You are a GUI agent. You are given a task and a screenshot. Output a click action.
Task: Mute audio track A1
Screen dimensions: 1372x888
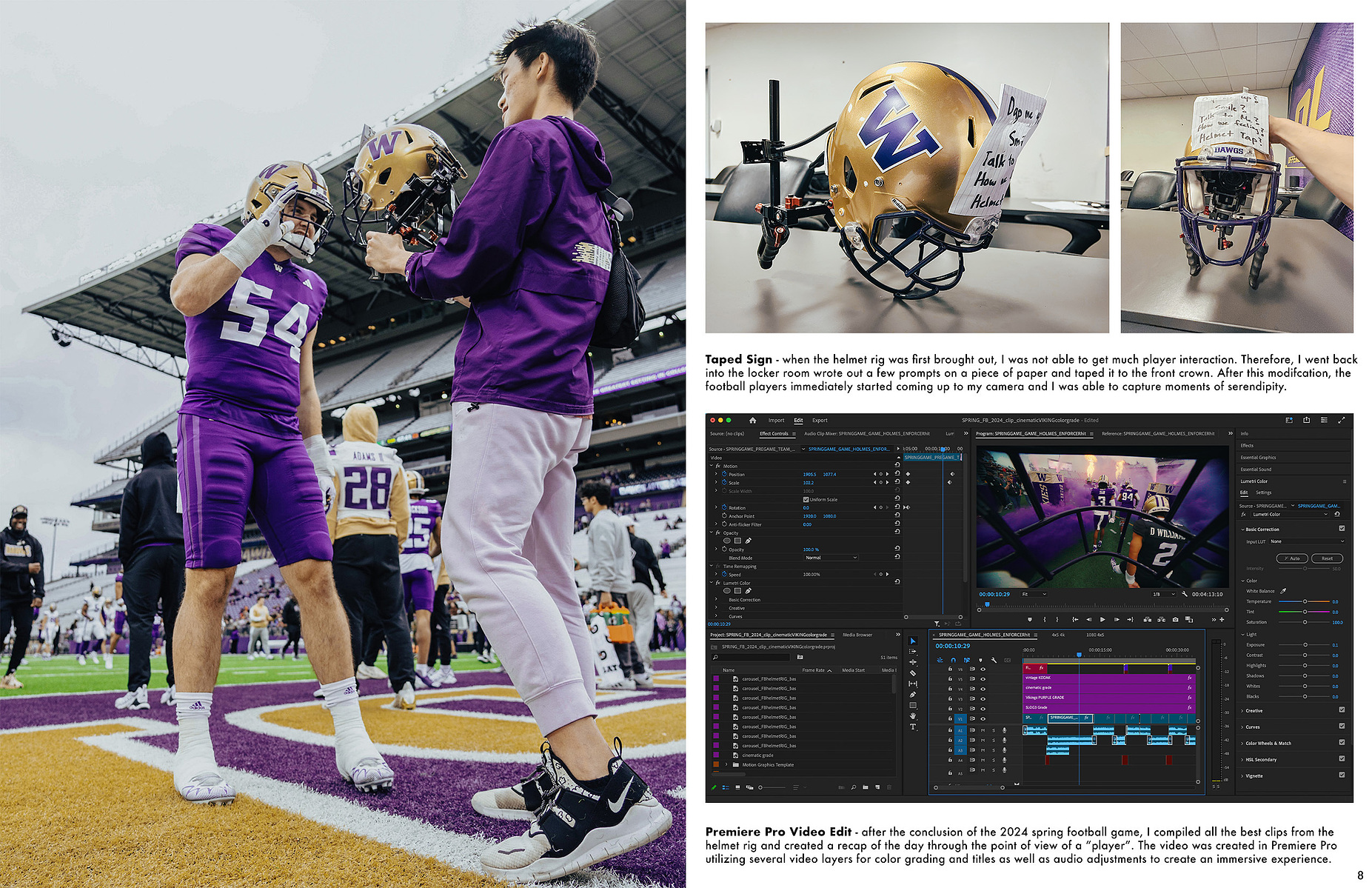983,730
